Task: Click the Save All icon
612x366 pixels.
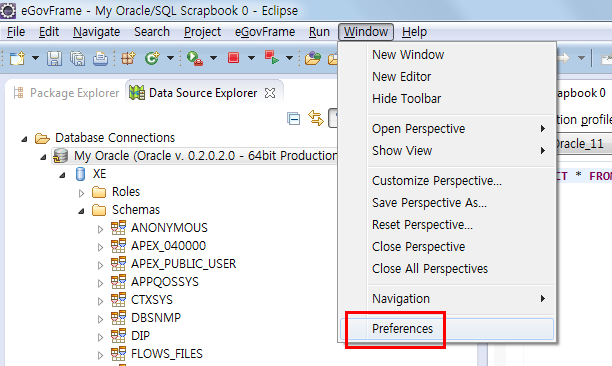Action: click(x=77, y=59)
